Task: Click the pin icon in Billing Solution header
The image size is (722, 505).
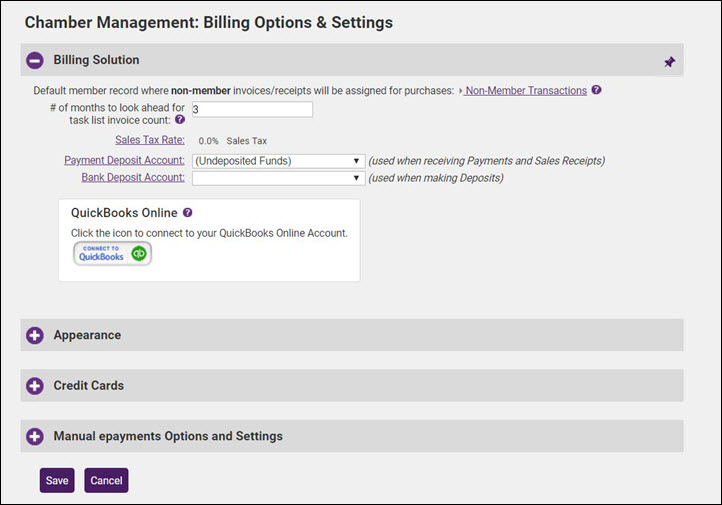Action: pos(669,61)
